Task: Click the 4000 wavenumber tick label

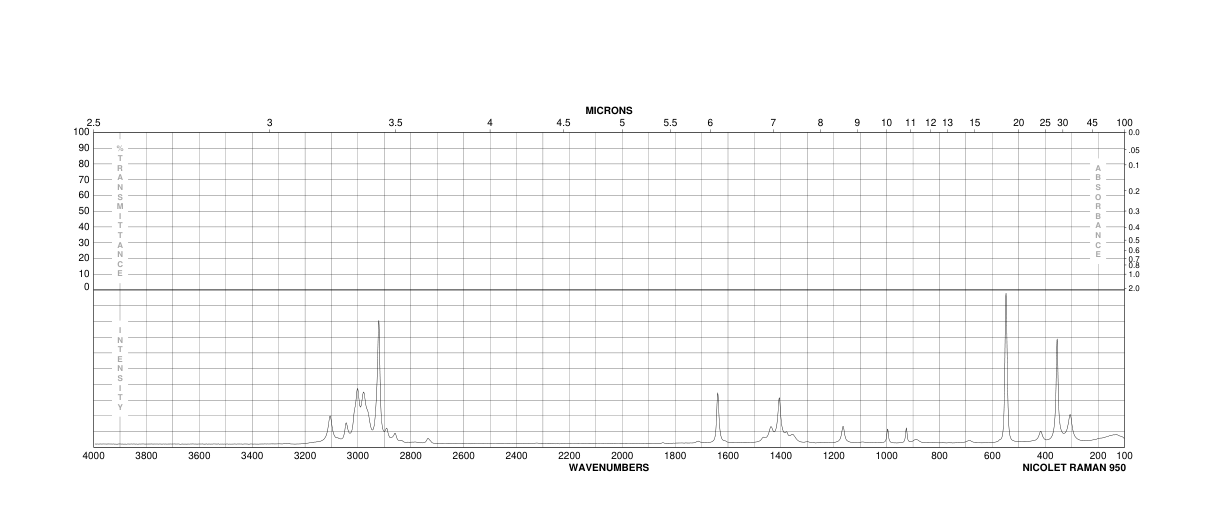Action: tap(94, 457)
